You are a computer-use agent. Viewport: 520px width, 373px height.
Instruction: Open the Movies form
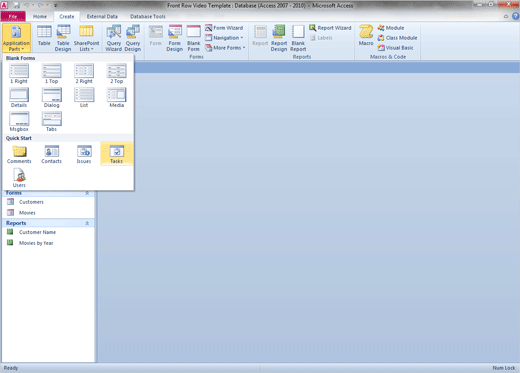[x=48, y=213]
